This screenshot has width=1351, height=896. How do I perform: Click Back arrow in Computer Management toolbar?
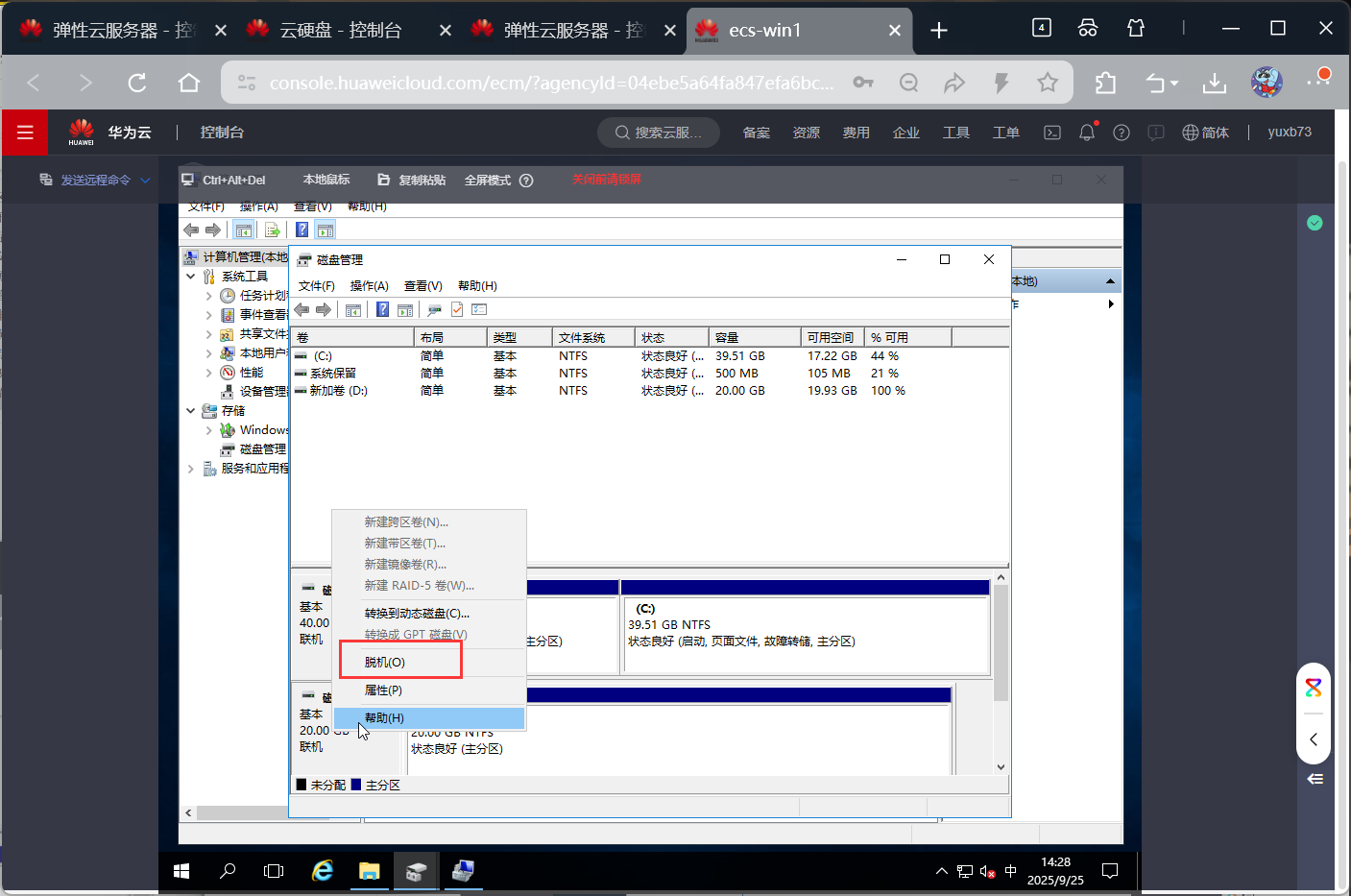click(191, 230)
